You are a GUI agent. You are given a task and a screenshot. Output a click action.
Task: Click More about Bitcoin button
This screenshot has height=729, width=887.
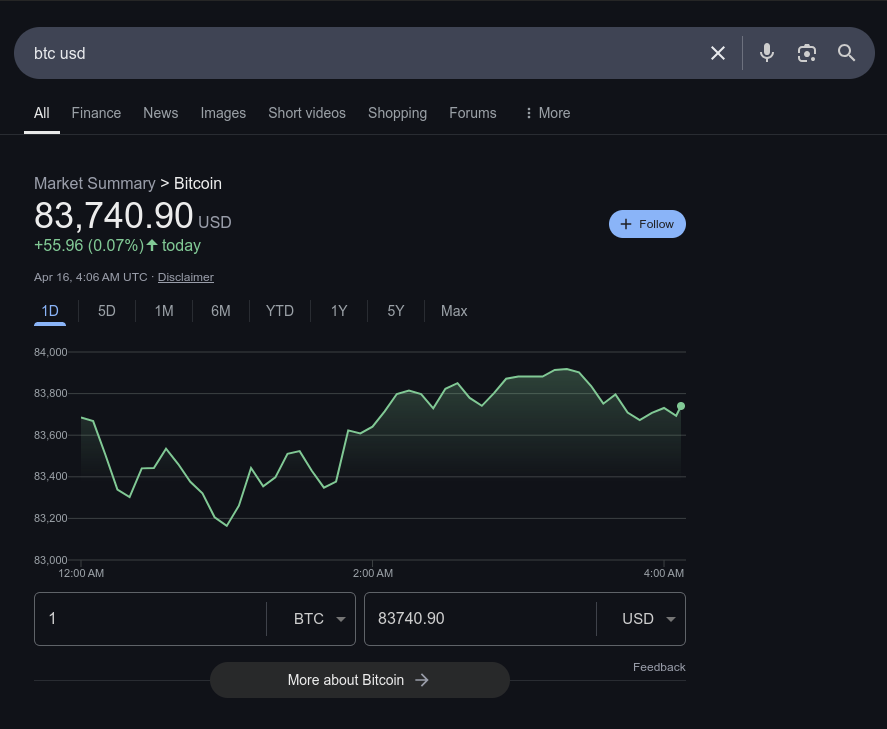click(x=359, y=680)
